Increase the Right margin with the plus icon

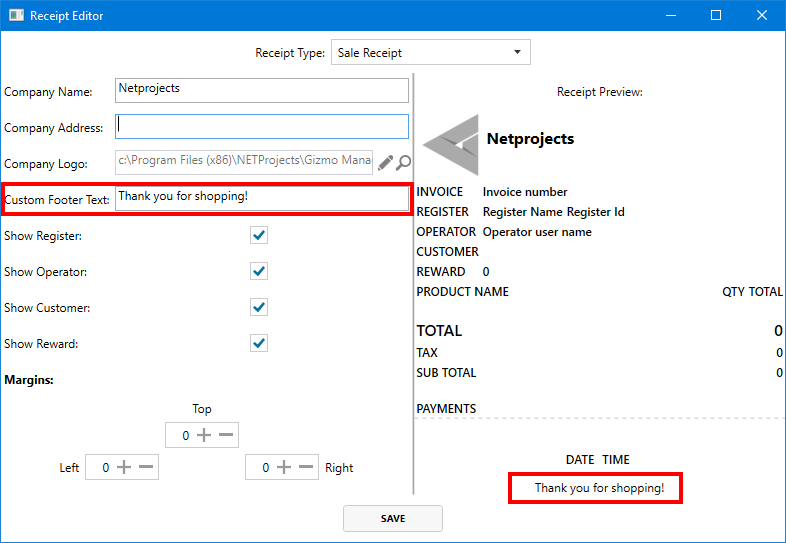click(x=284, y=467)
